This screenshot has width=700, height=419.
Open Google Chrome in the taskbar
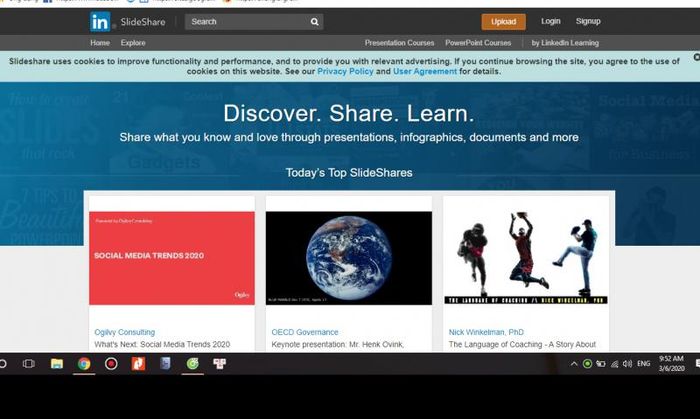click(84, 364)
